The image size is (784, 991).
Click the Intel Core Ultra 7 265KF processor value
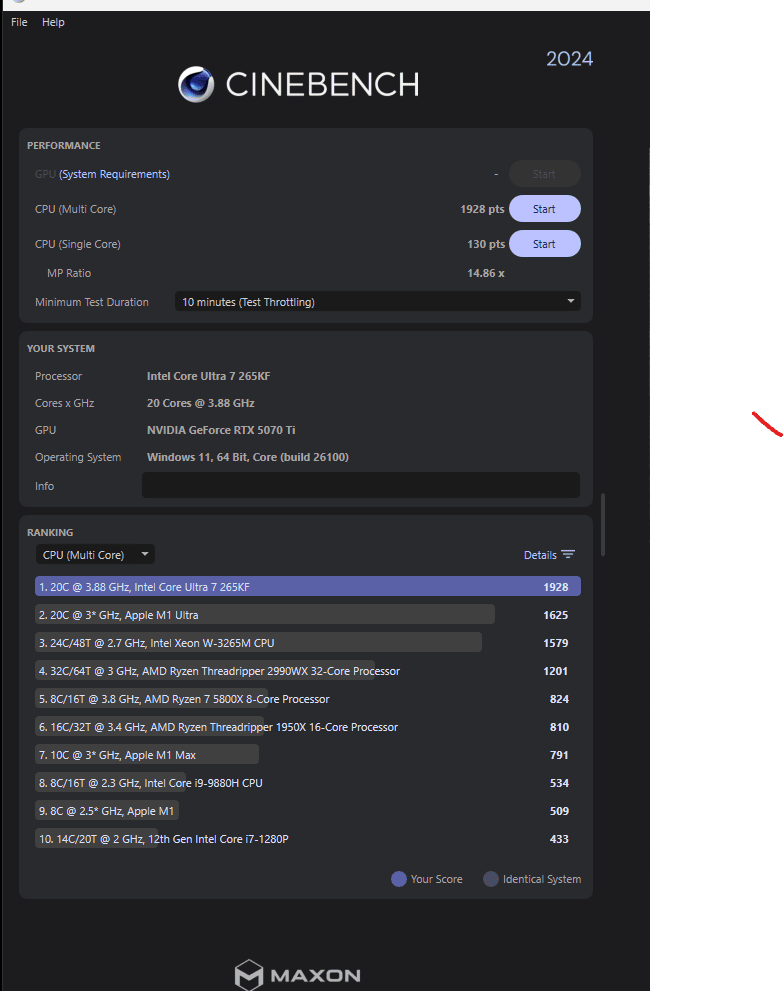tap(209, 376)
